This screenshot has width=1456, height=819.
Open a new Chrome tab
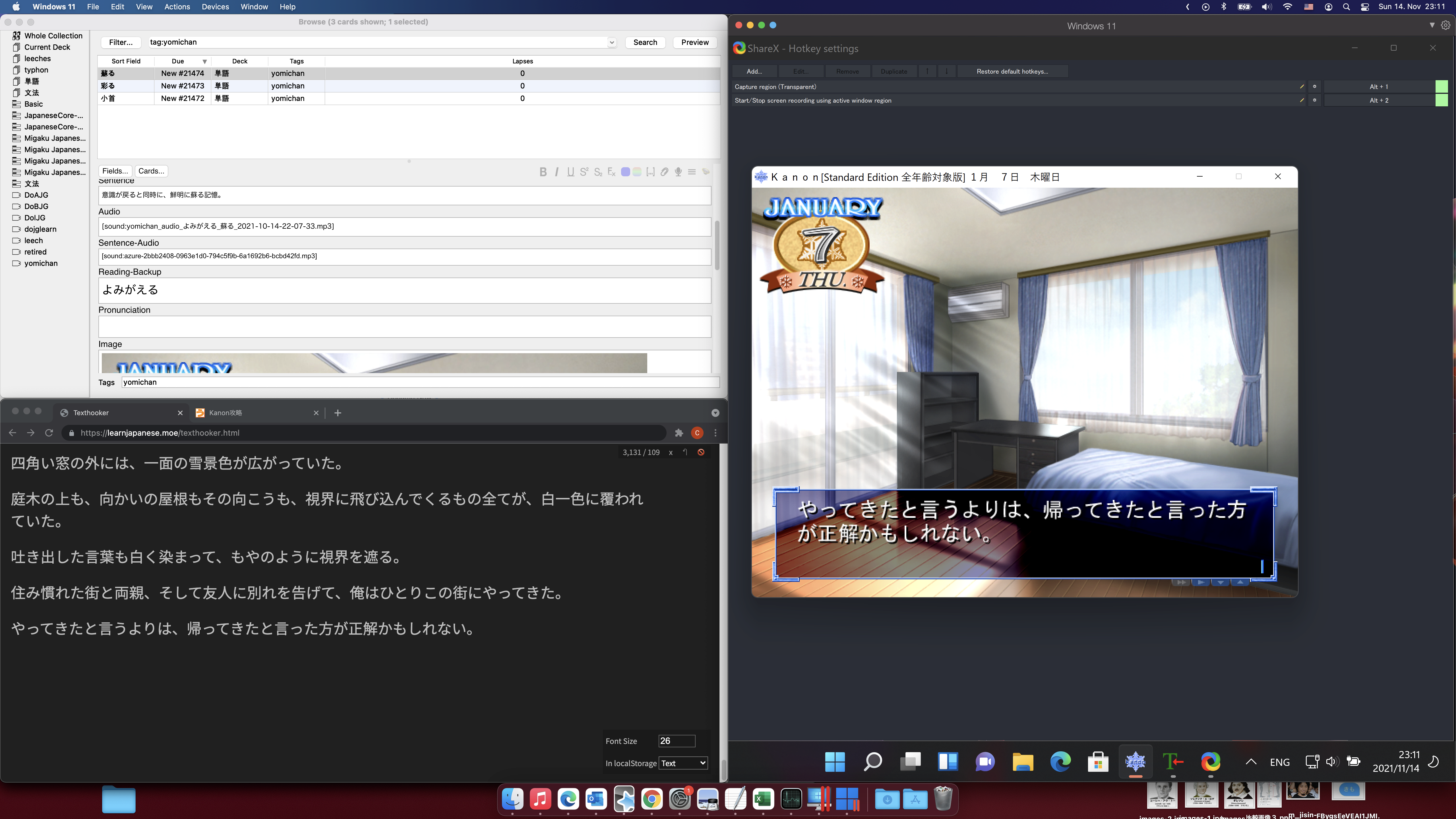click(x=338, y=413)
